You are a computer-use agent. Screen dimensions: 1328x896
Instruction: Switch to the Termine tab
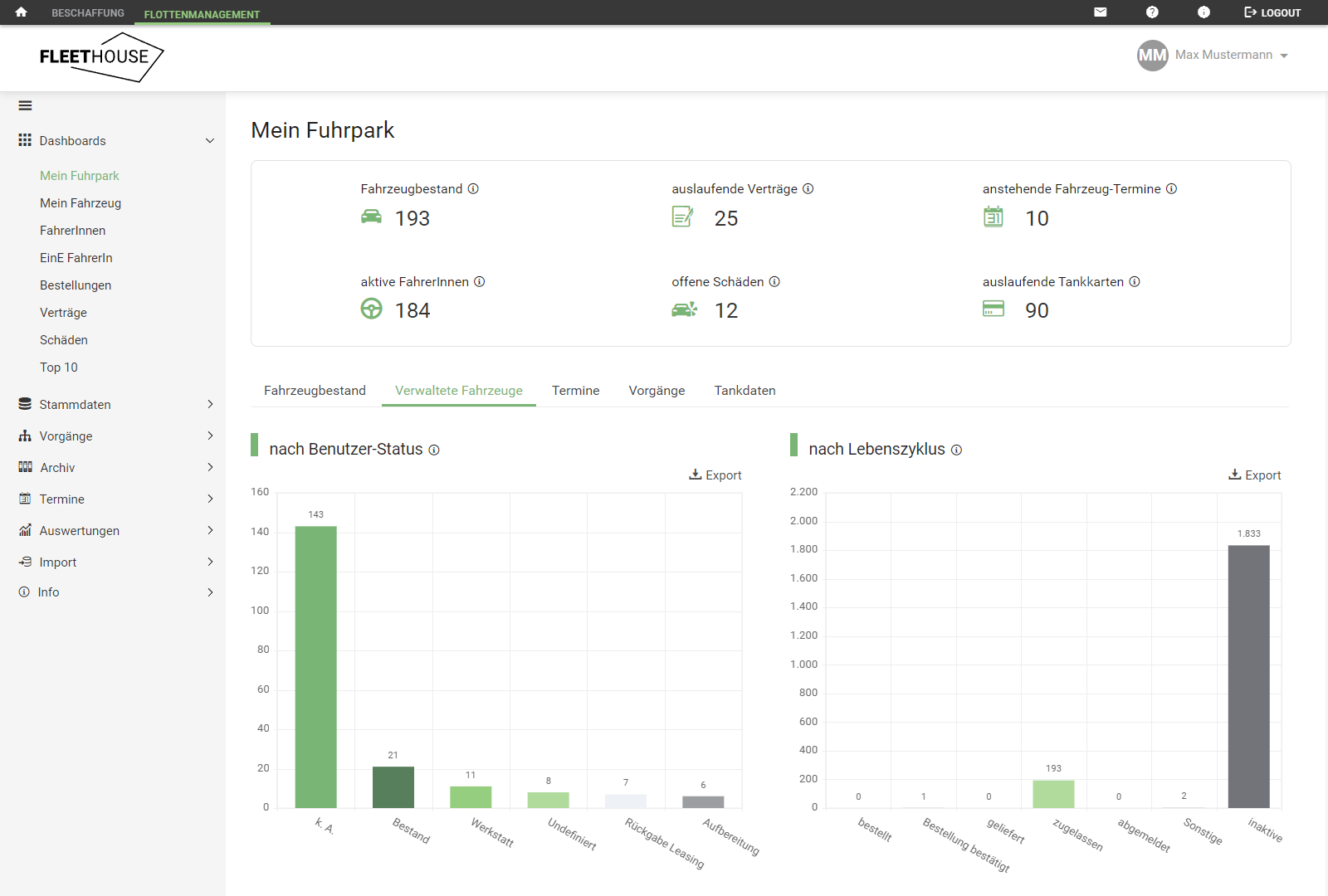click(x=576, y=391)
